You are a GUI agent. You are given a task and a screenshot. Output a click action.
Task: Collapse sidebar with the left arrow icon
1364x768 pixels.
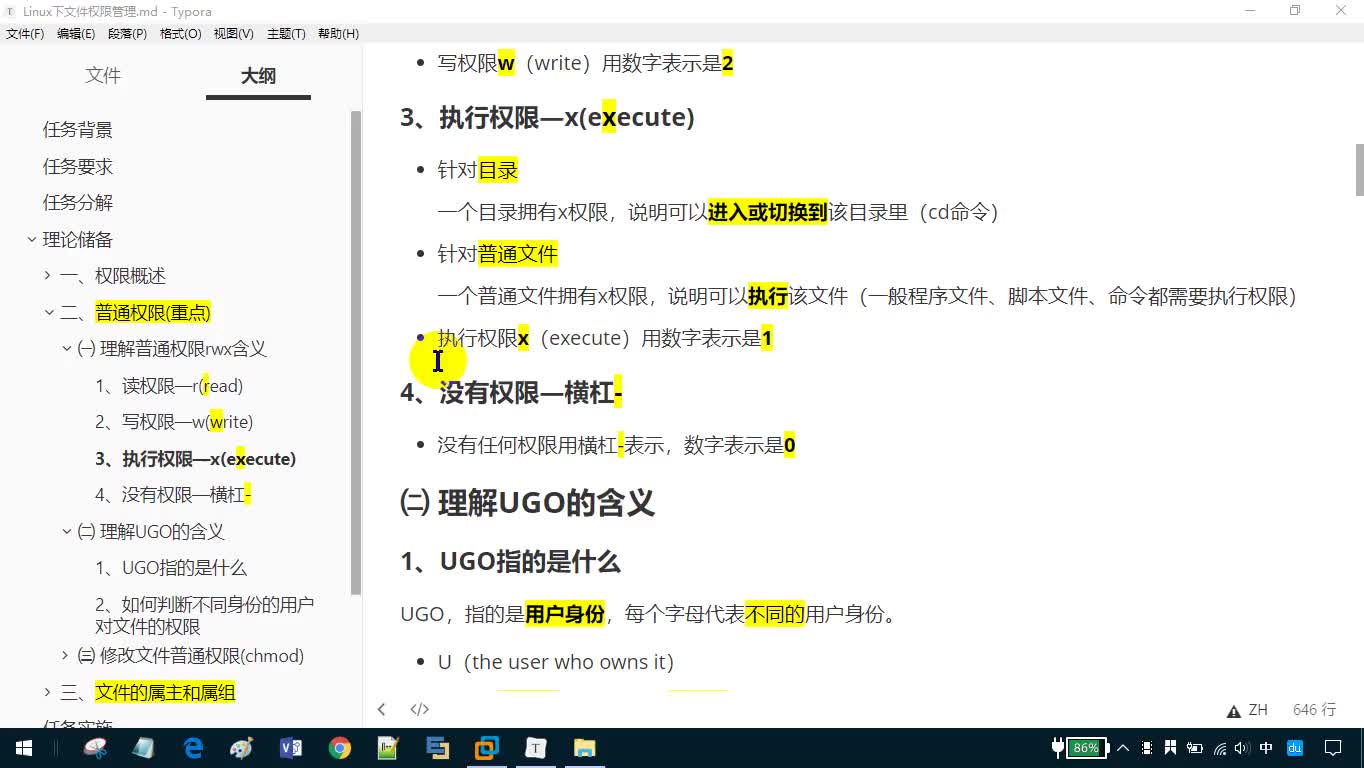coord(381,709)
